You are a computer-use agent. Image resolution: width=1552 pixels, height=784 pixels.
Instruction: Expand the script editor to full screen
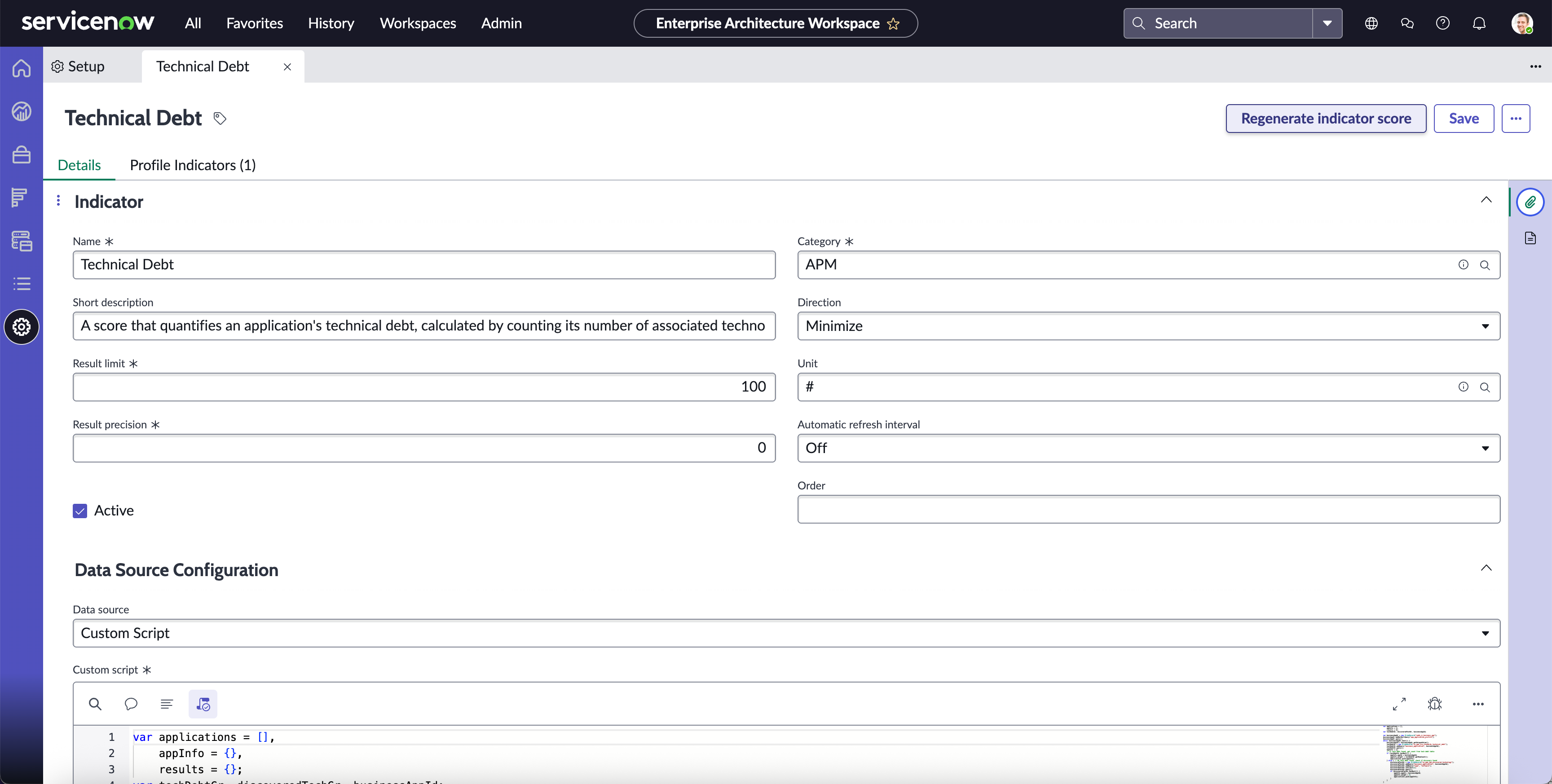[x=1399, y=703]
